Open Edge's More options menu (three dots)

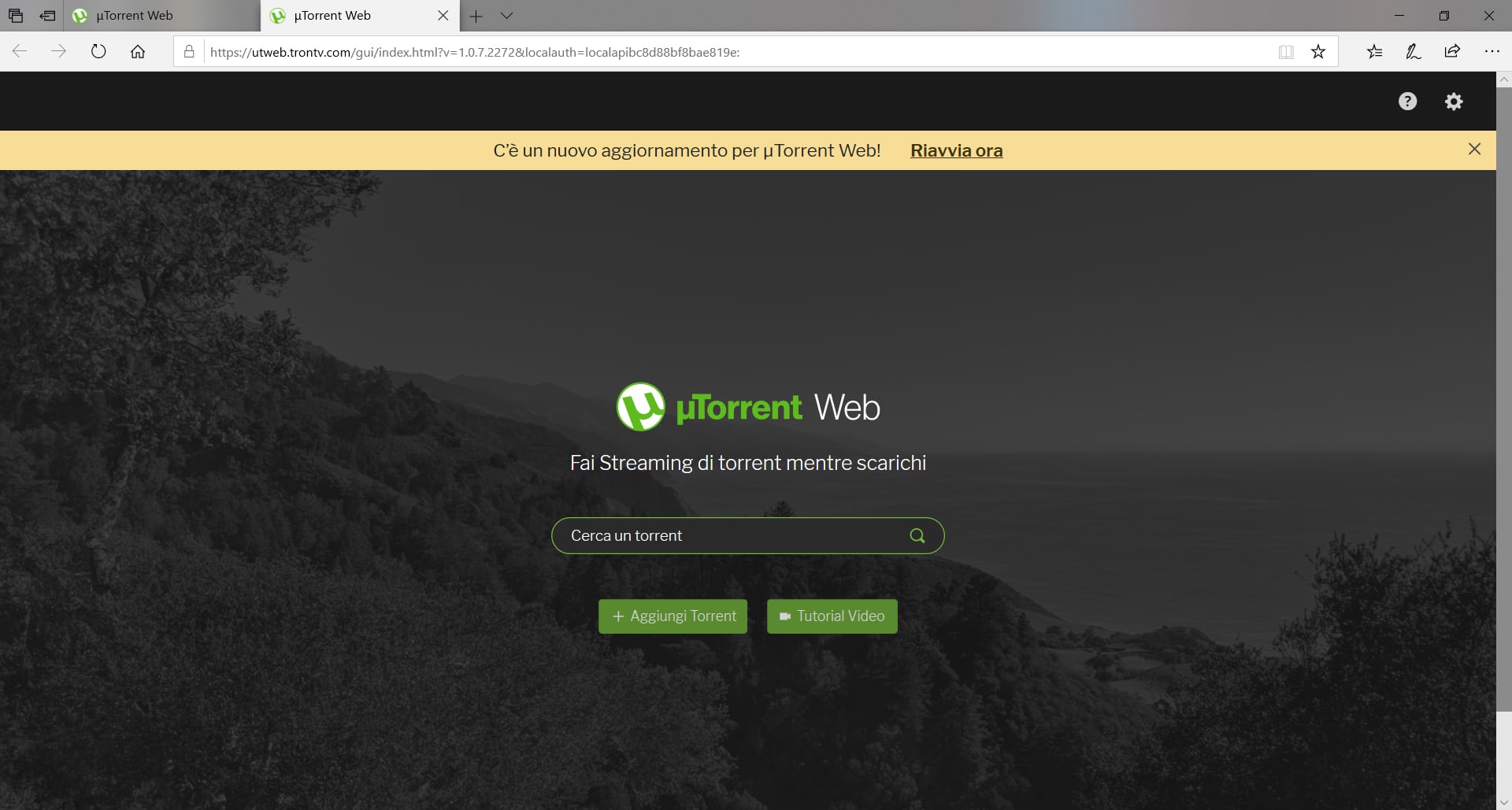(x=1493, y=50)
